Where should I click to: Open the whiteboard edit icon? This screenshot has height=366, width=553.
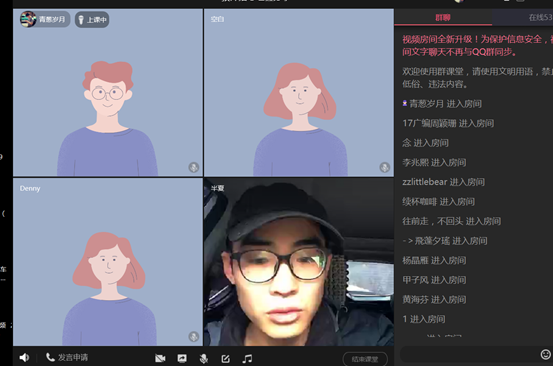225,359
